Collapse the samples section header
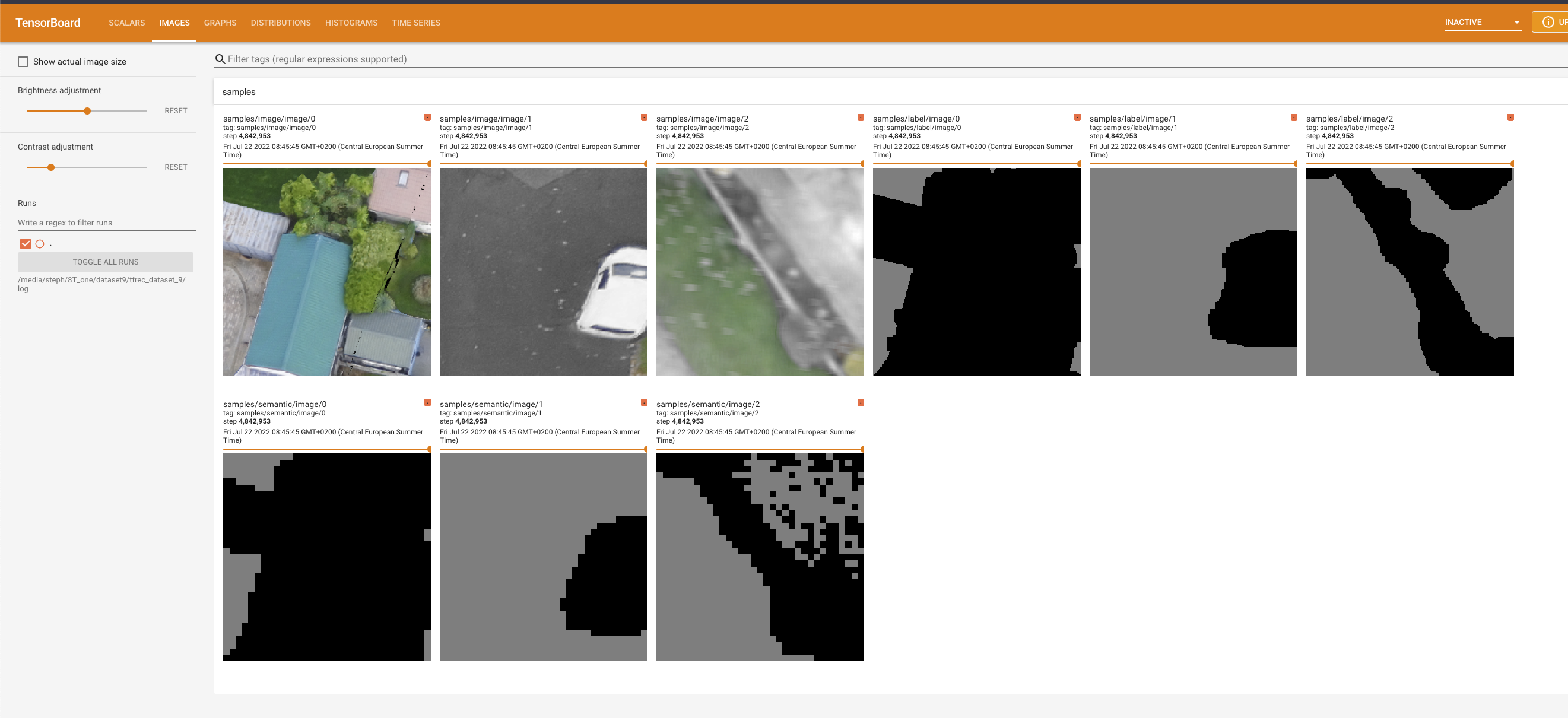Viewport: 1568px width, 718px height. (x=239, y=92)
